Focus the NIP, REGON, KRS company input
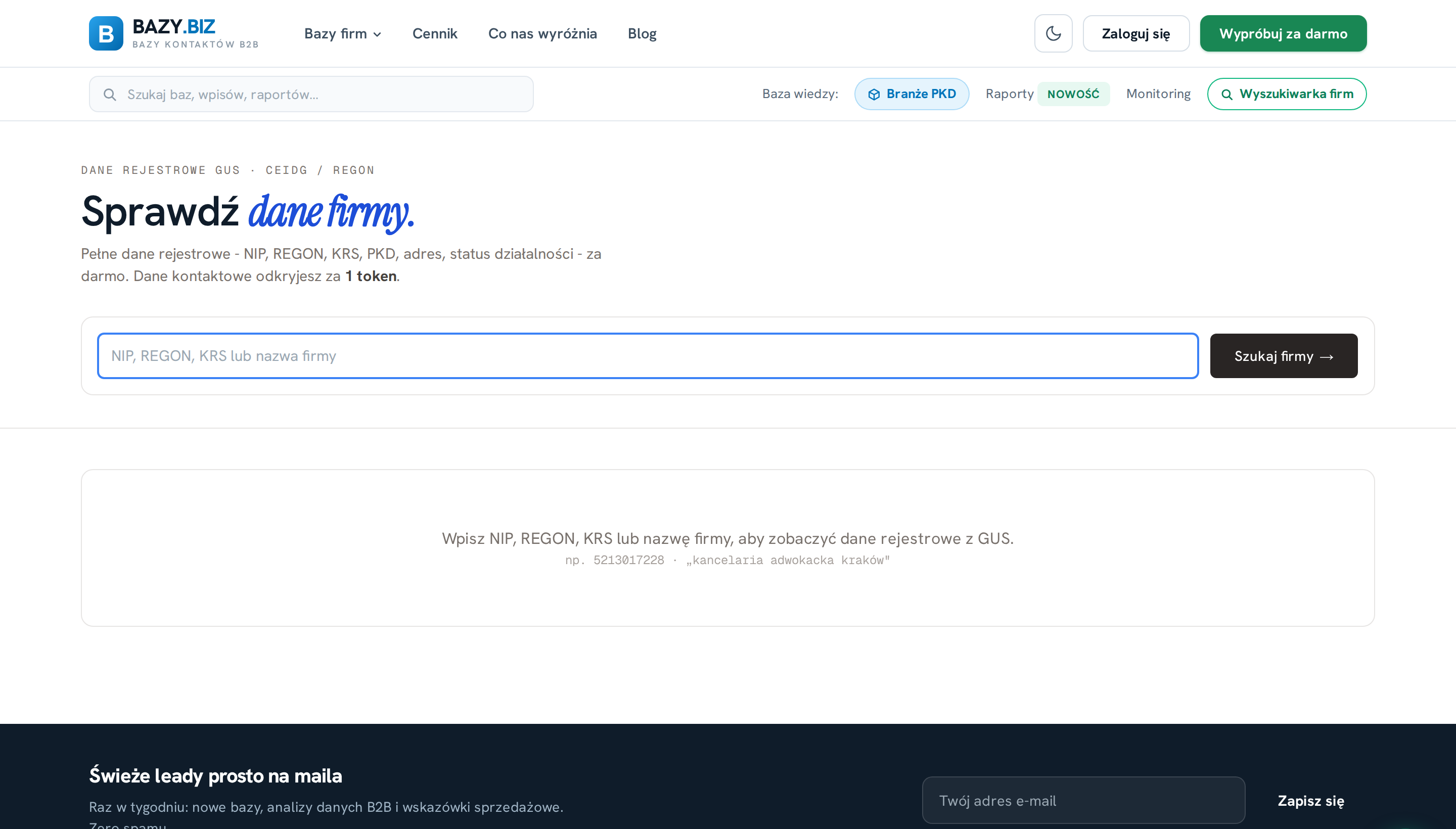Viewport: 1456px width, 829px height. (648, 356)
